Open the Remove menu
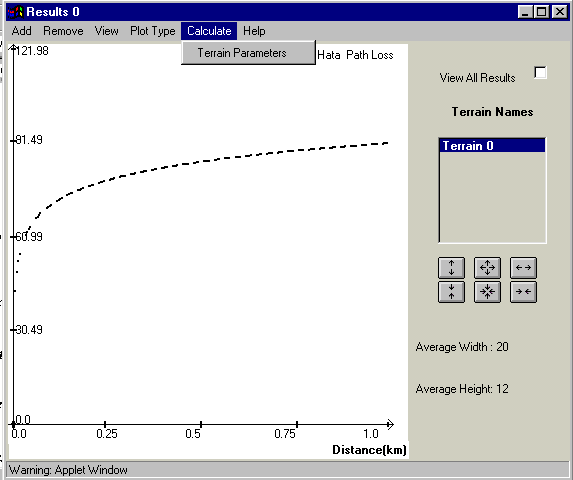This screenshot has width=573, height=480. tap(63, 31)
